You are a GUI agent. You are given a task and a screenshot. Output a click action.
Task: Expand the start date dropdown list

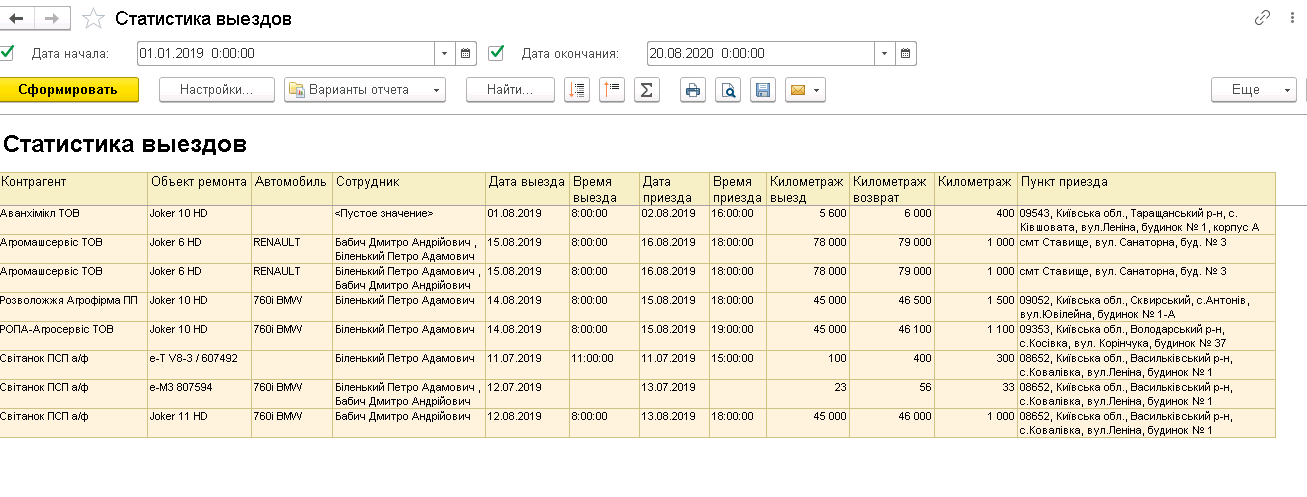(x=445, y=53)
